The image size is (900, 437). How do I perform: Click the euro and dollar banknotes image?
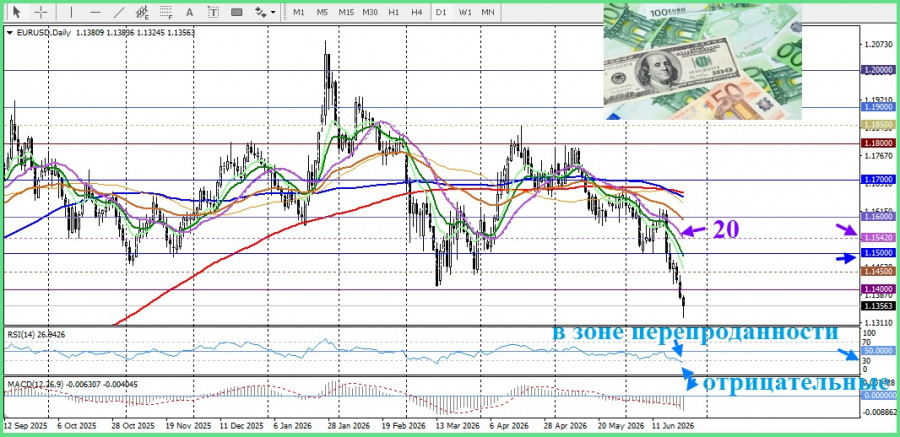point(703,61)
